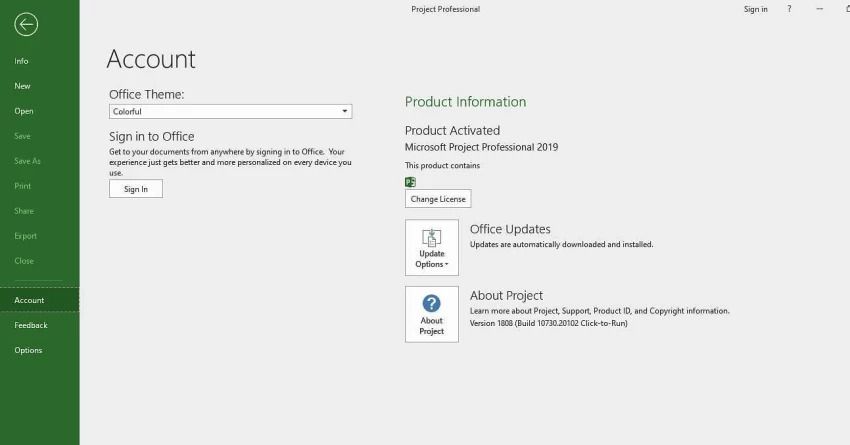Click the Microsoft Project Professional 2019 text
850x445 pixels.
[x=481, y=147]
